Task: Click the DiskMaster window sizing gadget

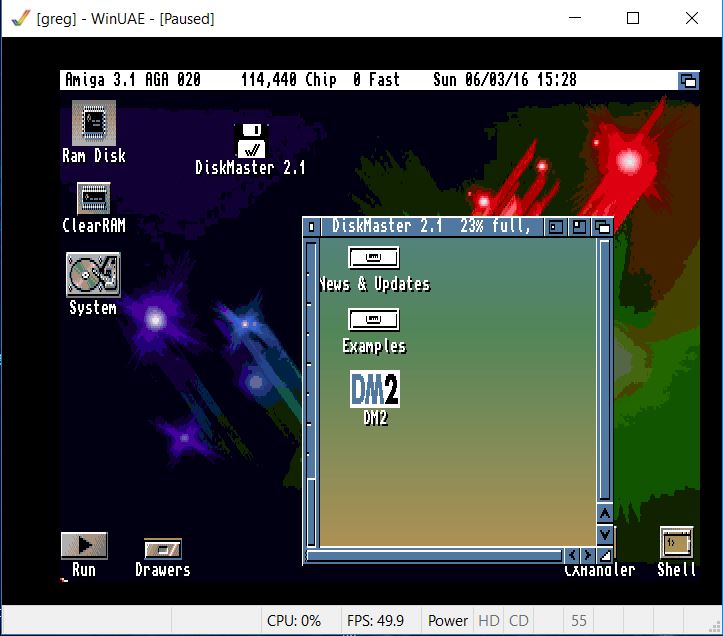Action: (x=605, y=555)
